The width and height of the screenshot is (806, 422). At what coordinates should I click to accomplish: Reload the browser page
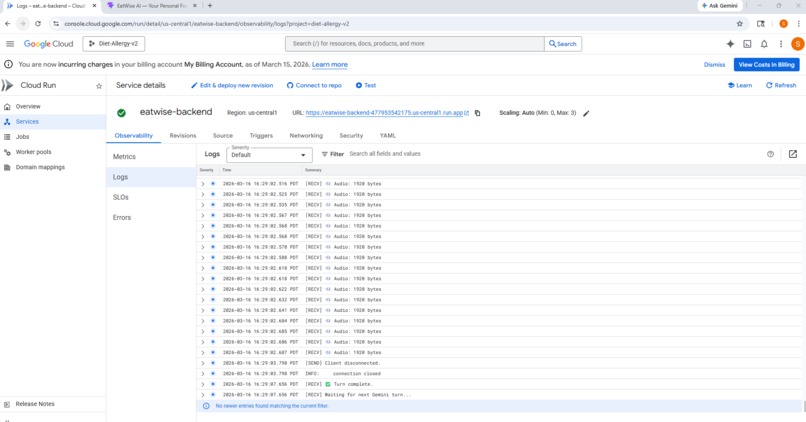click(x=38, y=24)
